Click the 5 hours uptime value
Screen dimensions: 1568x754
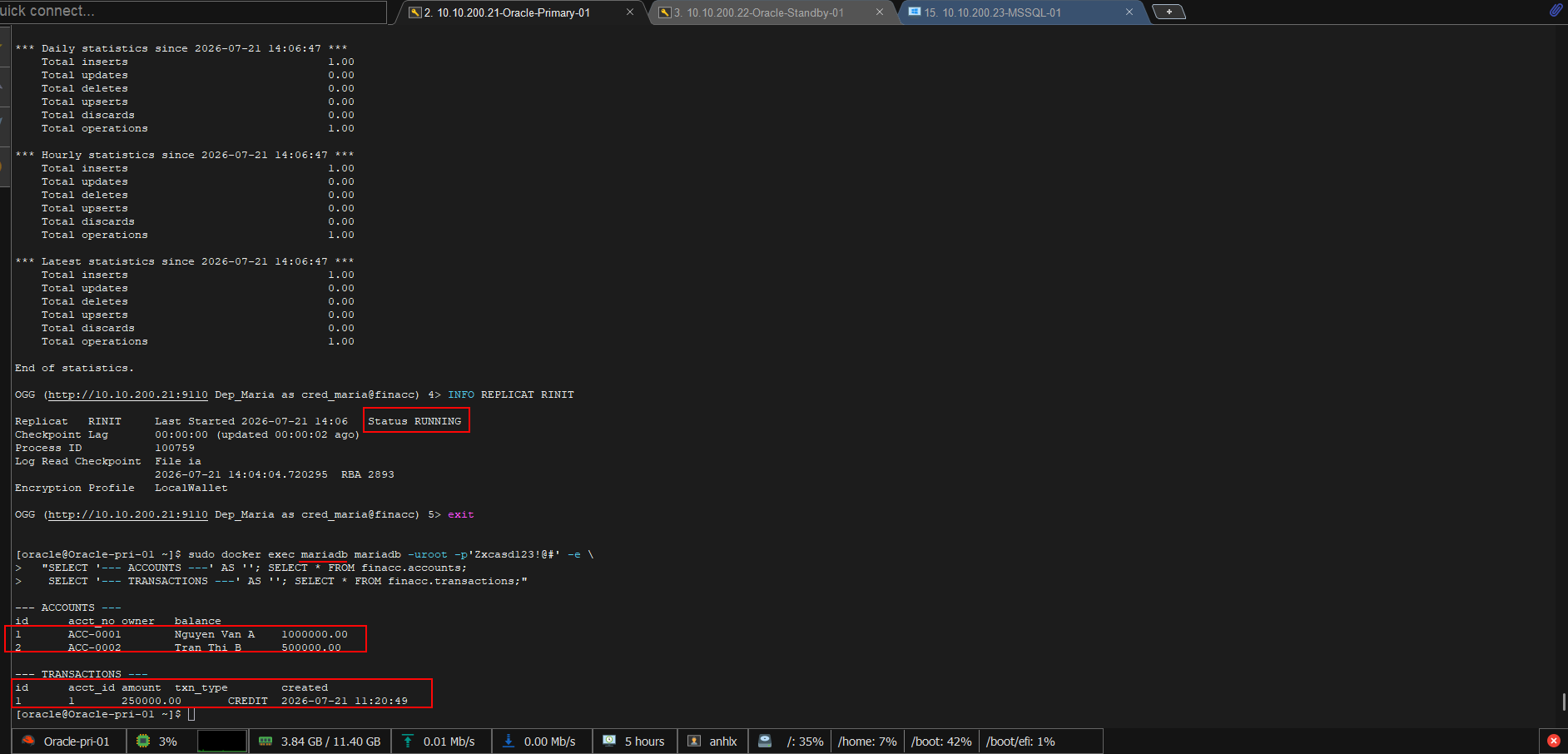[x=645, y=742]
